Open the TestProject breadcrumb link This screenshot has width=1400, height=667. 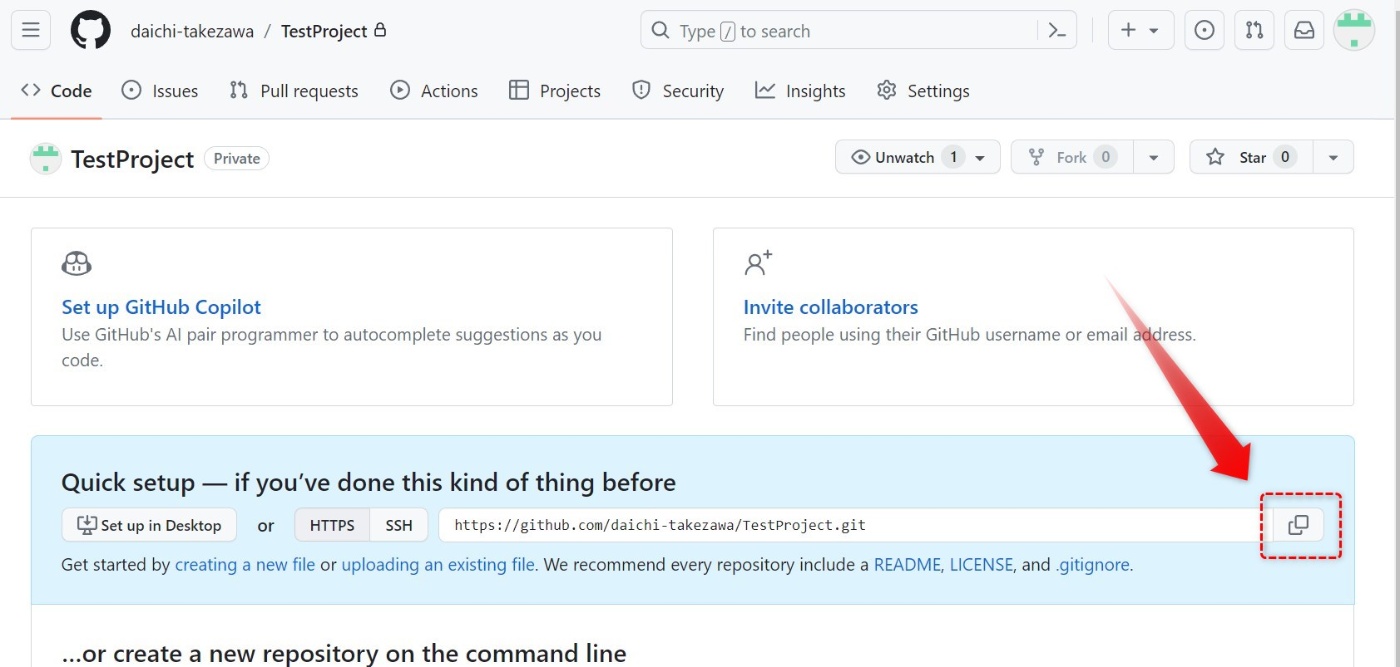(324, 31)
